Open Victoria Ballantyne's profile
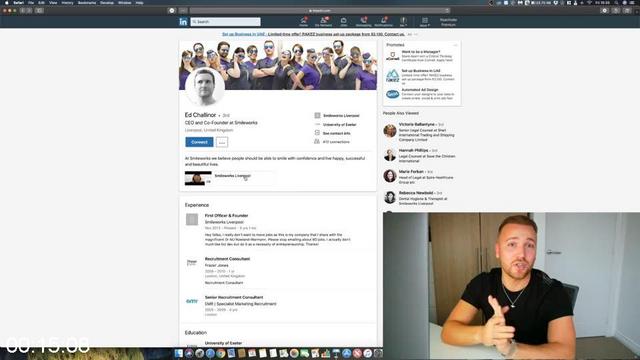The height and width of the screenshot is (360, 640). pos(417,124)
